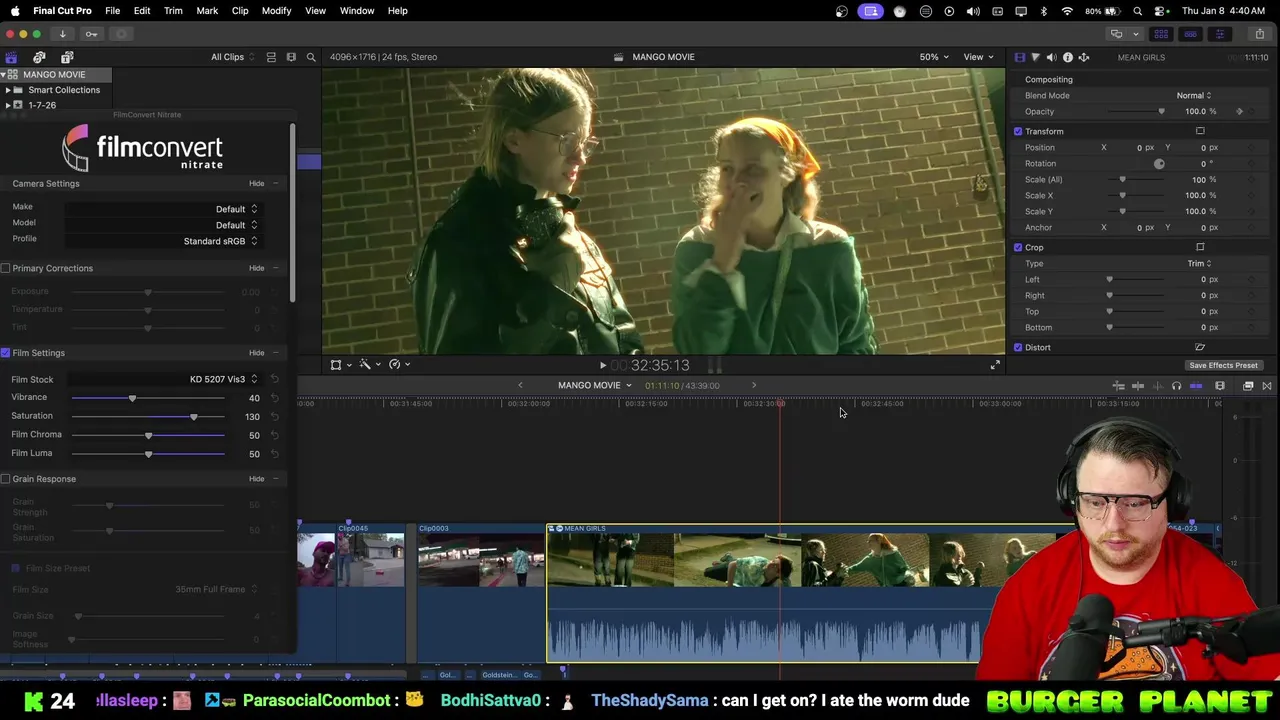This screenshot has width=1280, height=720.
Task: Click the timeline playhead marker
Action: pos(781,403)
